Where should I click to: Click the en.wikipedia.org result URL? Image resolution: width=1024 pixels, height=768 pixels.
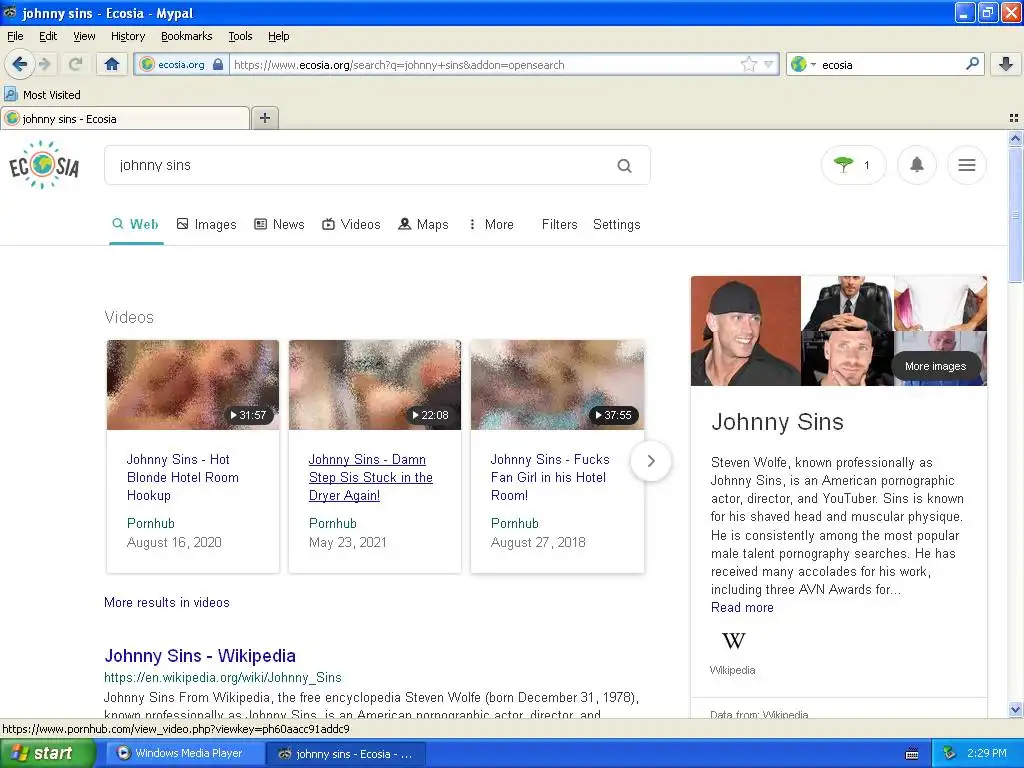point(223,678)
